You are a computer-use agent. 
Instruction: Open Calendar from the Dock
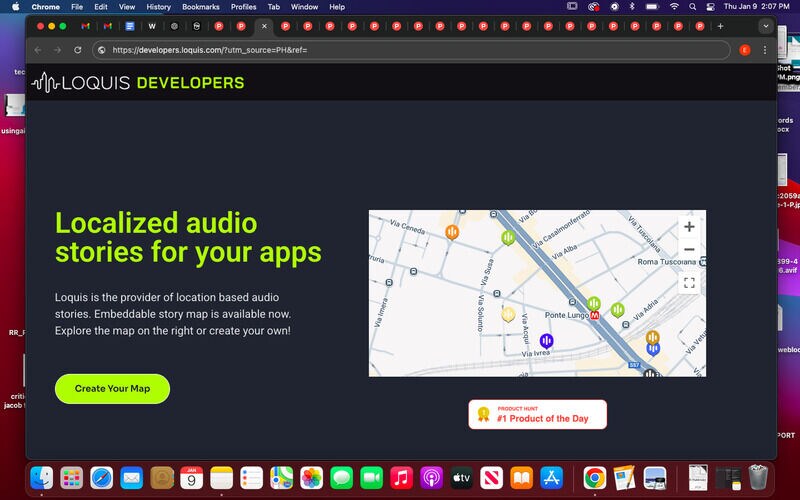click(191, 478)
